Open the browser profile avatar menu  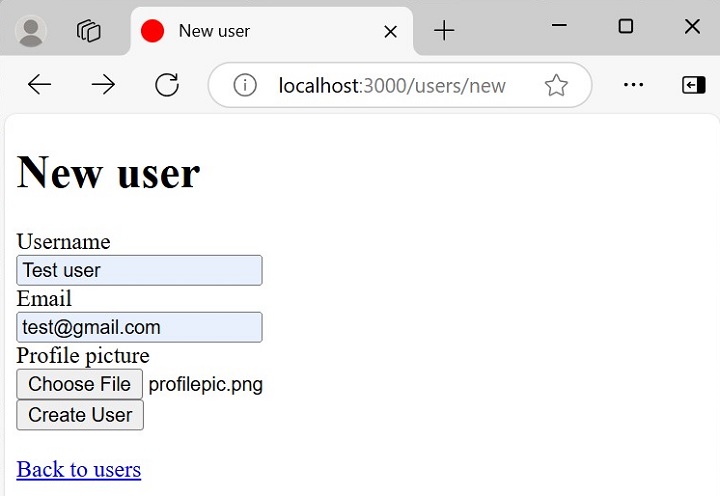coord(32,31)
